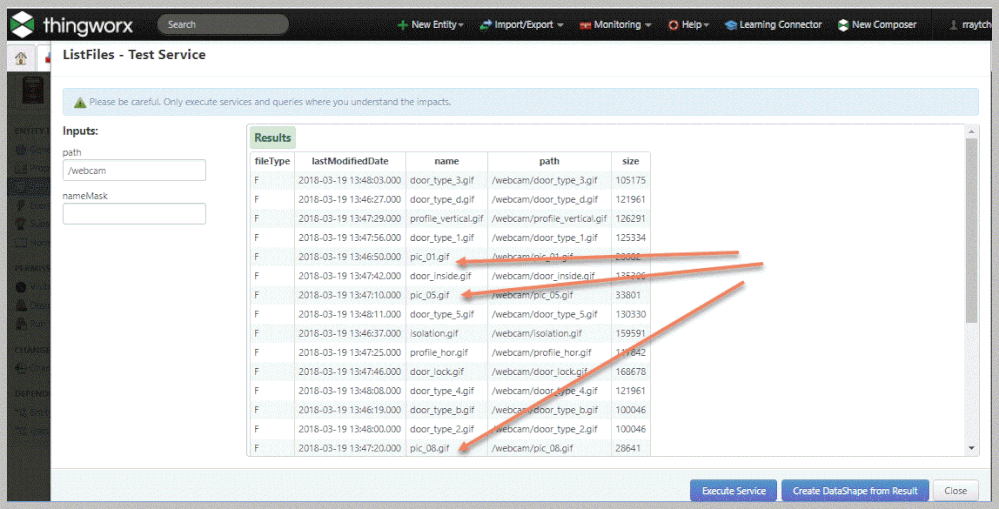Click the New Composer icon
The height and width of the screenshot is (509, 999).
click(x=843, y=25)
